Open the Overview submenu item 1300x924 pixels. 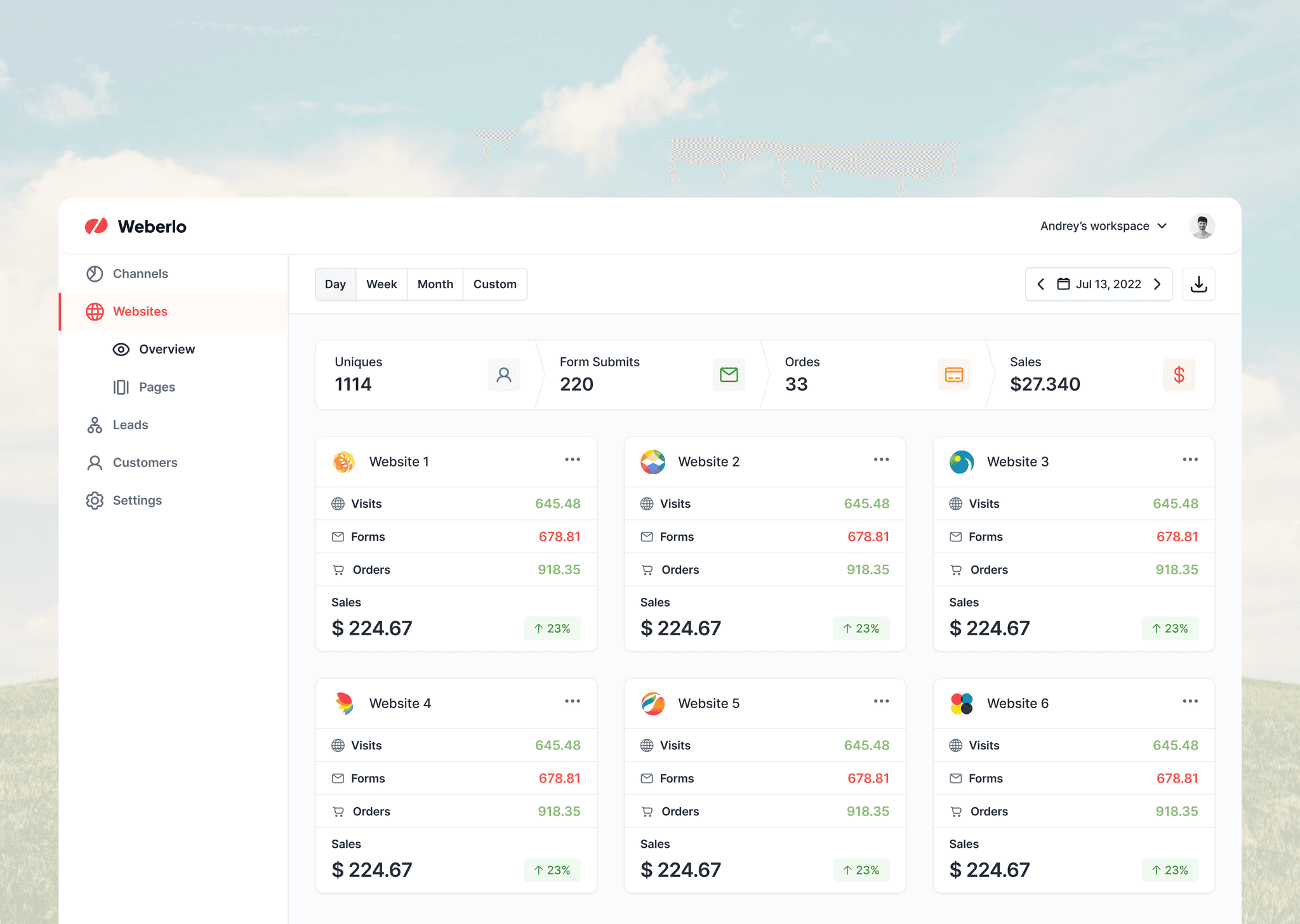coord(166,350)
